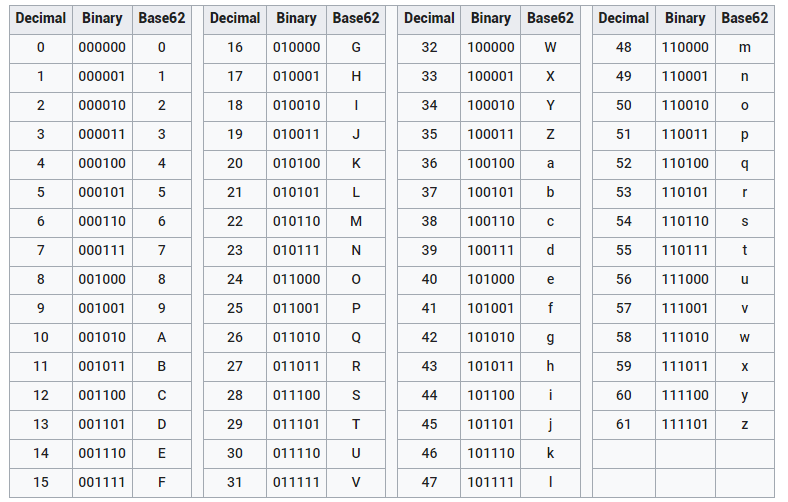This screenshot has height=502, width=788.
Task: Click Base62 header above lowercase m
Action: click(745, 19)
